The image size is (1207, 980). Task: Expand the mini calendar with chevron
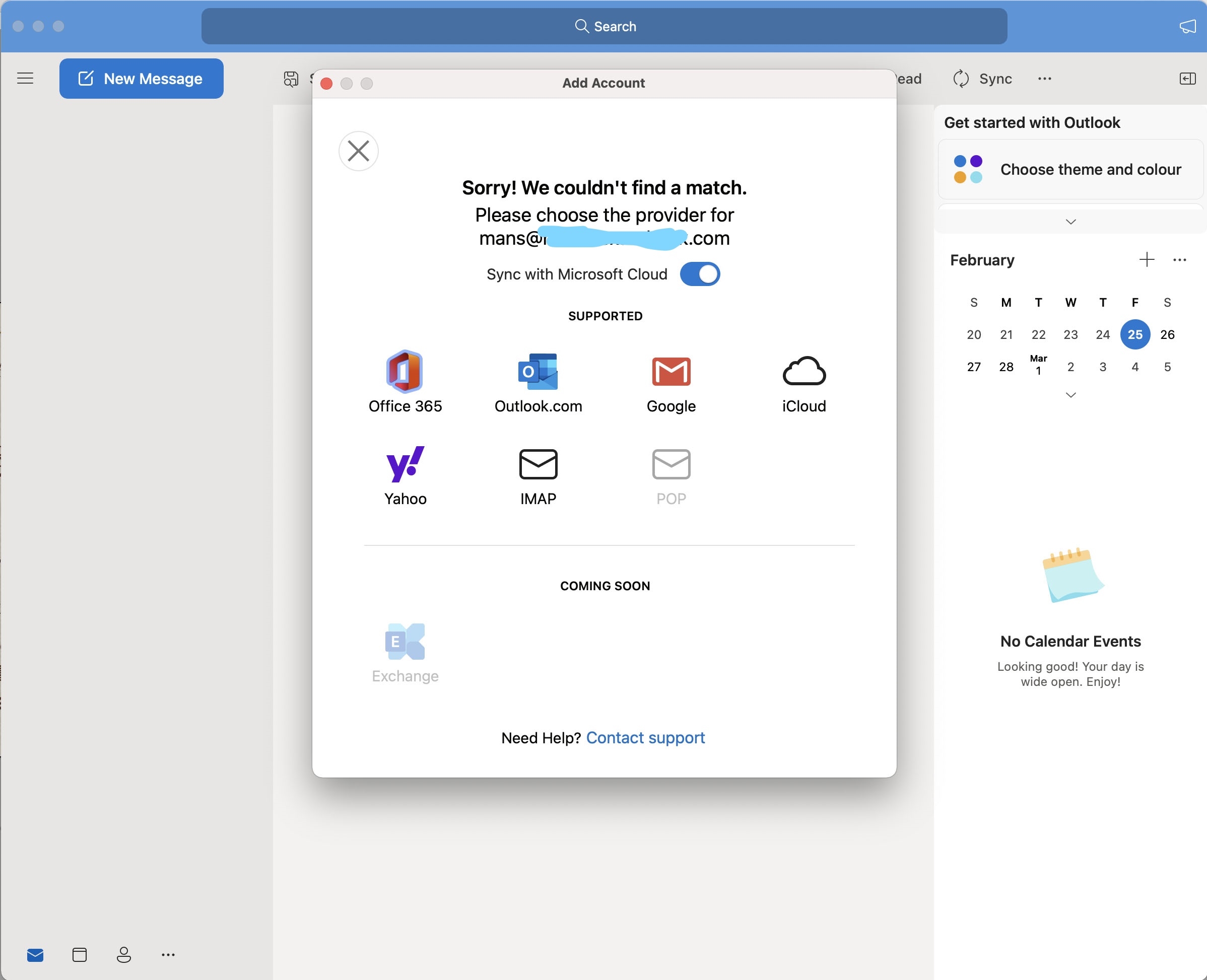[1070, 395]
